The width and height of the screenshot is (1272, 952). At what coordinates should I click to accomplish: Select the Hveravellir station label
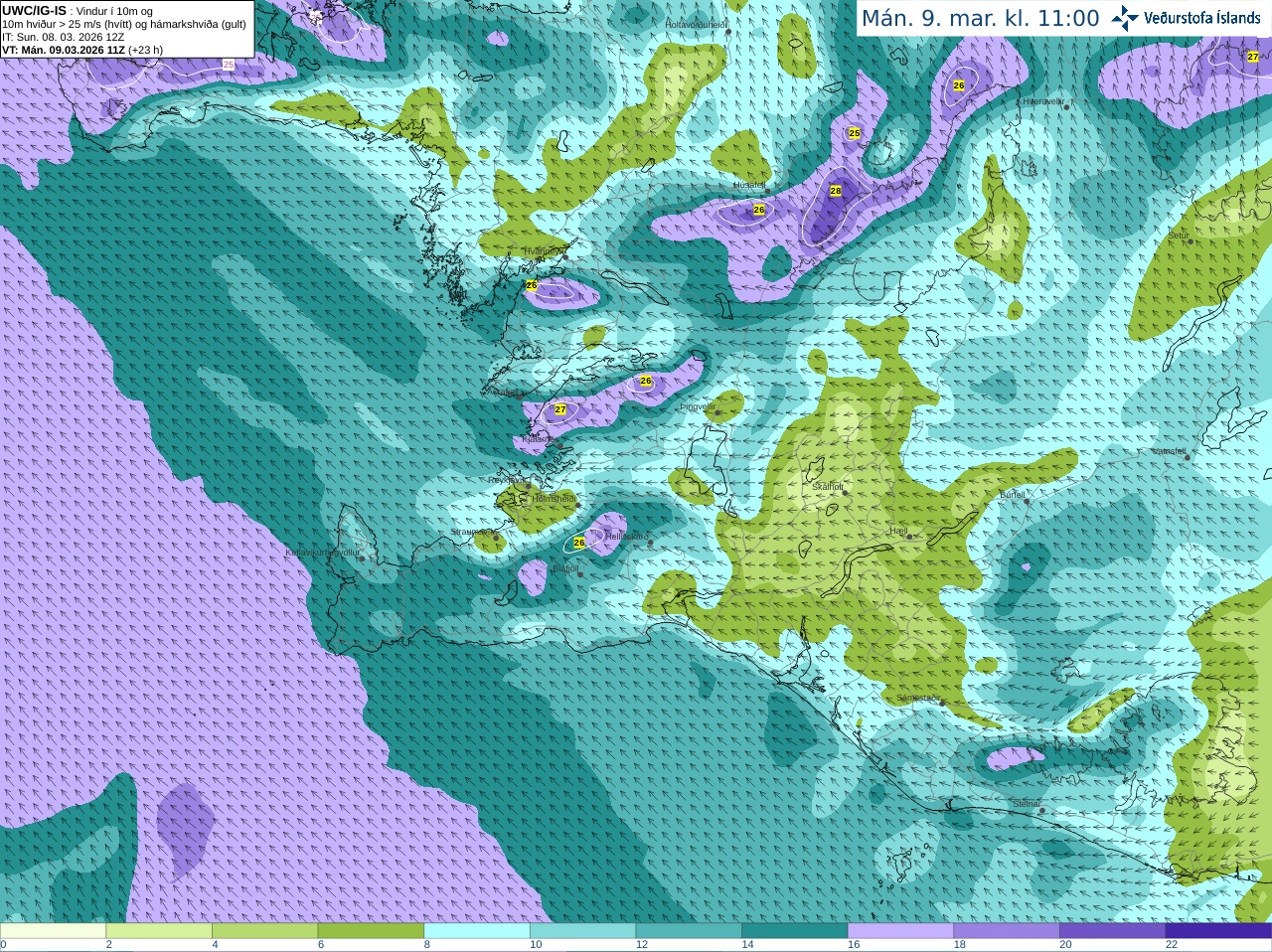coord(1043,101)
